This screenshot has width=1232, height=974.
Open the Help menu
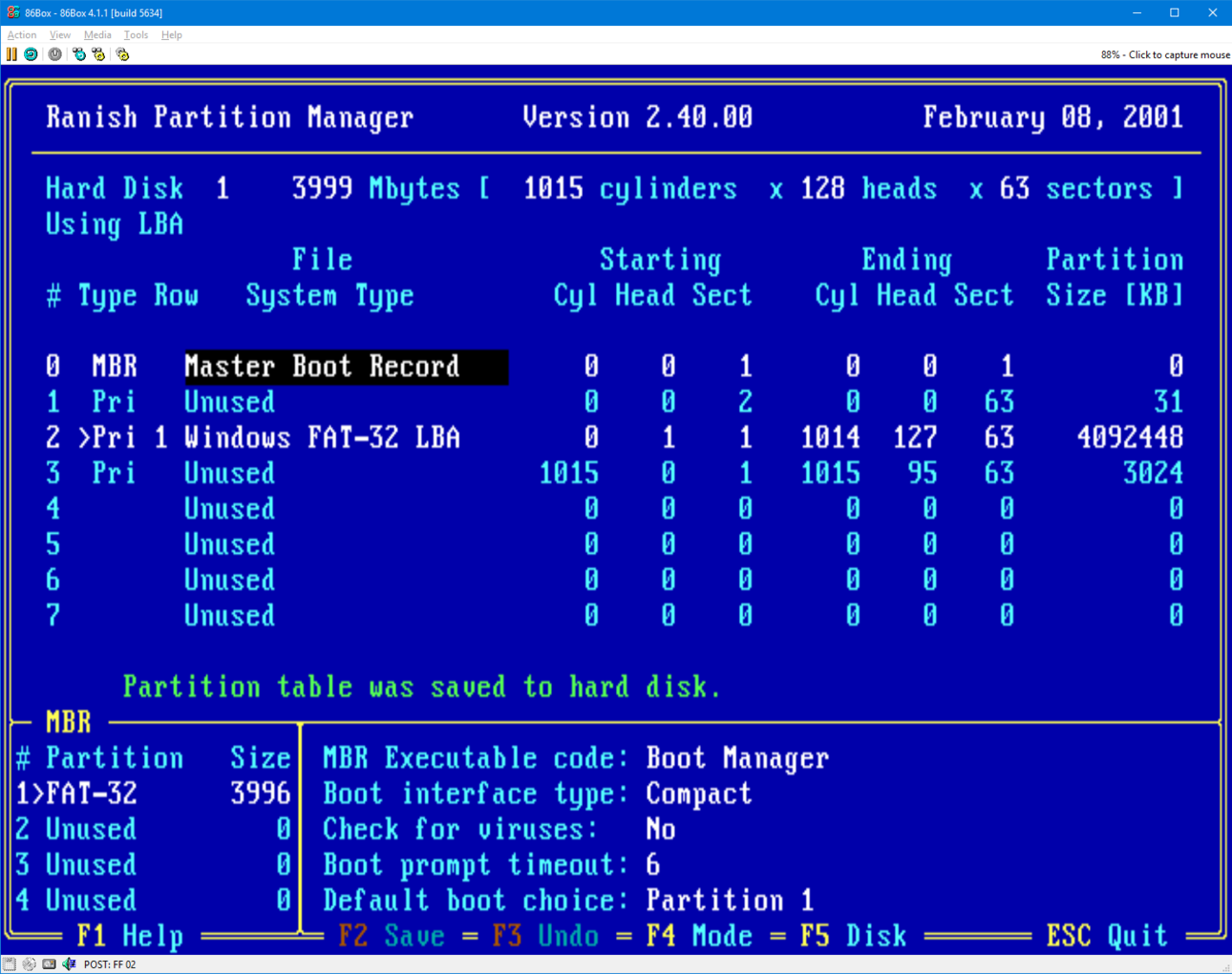[172, 34]
